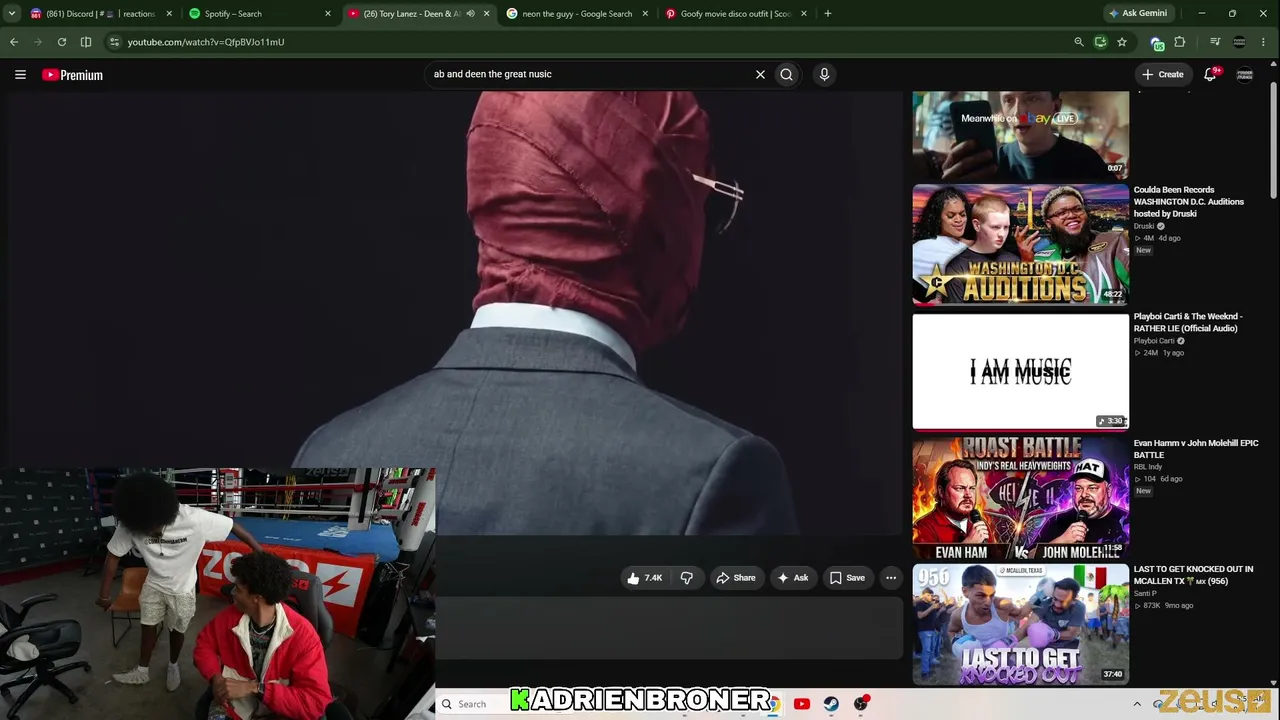Go to the YouTube Premium home logo
This screenshot has width=1280, height=720.
72,75
